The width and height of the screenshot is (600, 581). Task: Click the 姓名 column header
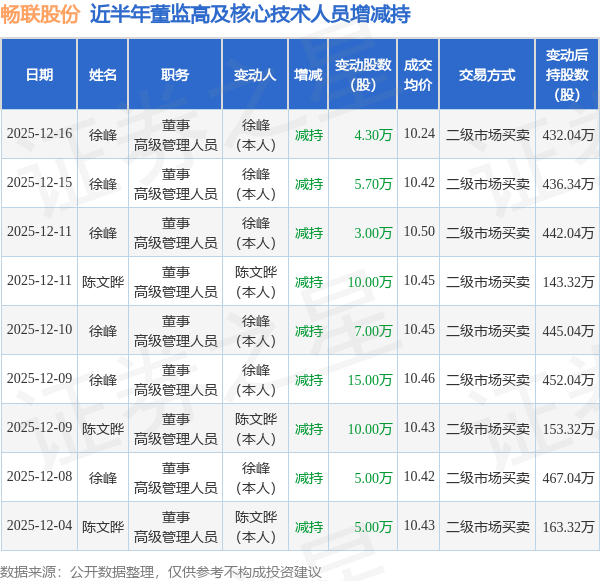click(x=103, y=74)
